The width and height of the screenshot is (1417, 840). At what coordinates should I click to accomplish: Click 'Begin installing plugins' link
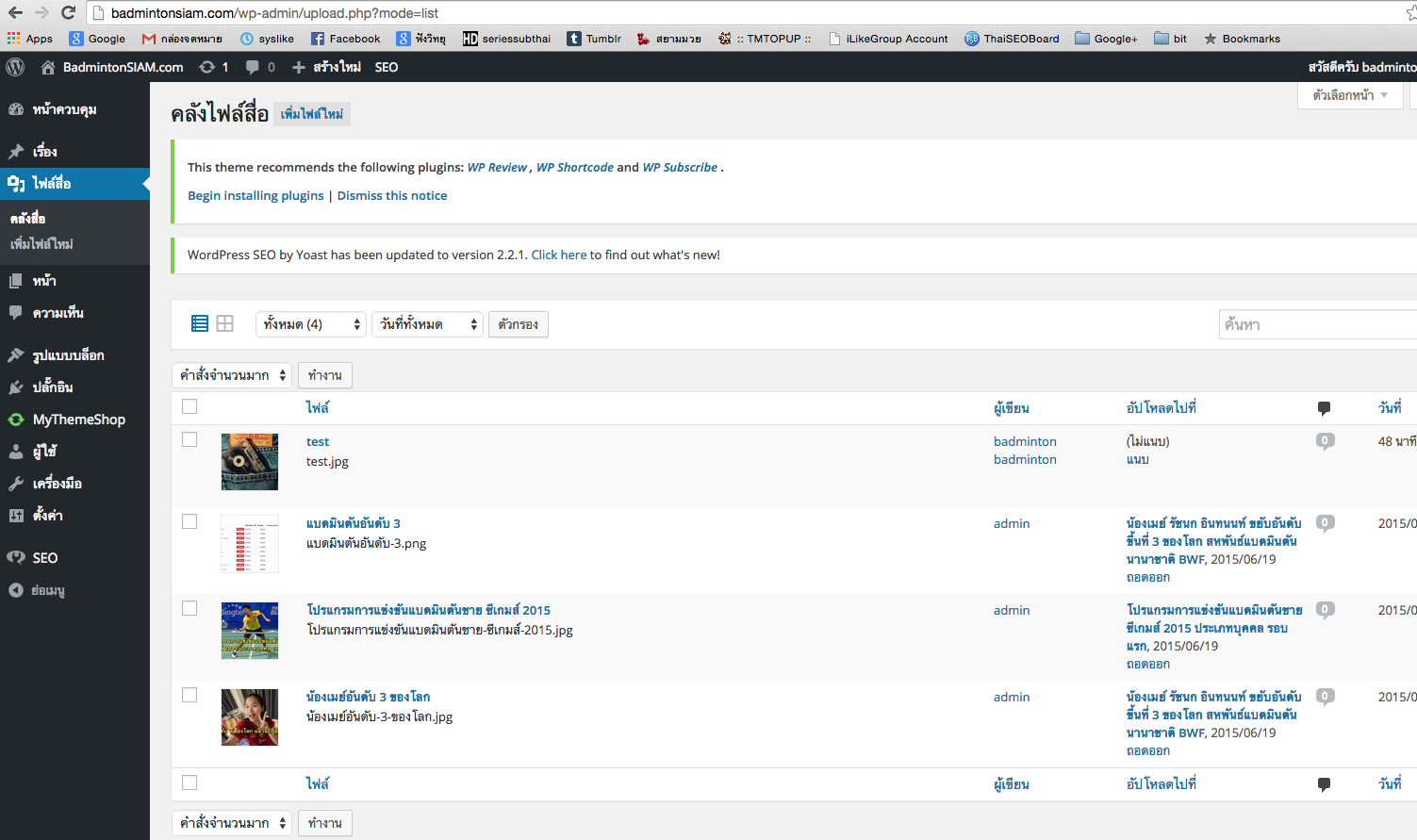click(x=255, y=195)
